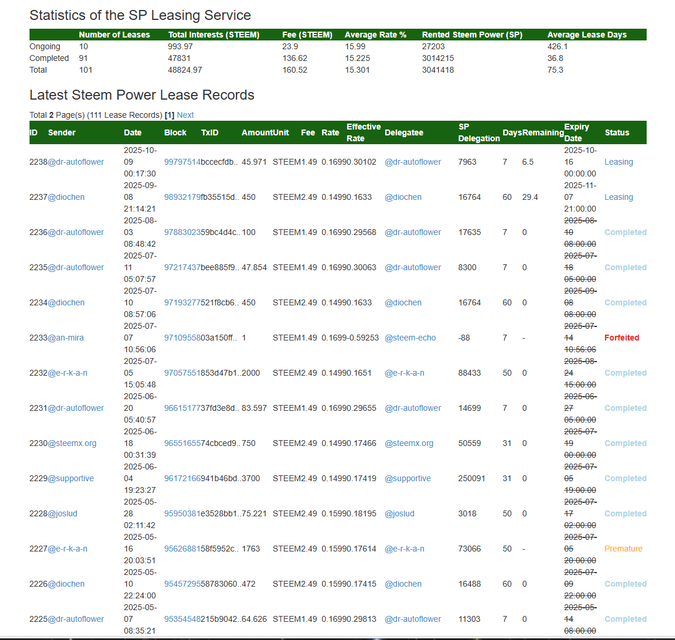Click the Expiry Date column header
This screenshot has width=675, height=640.
(576, 132)
